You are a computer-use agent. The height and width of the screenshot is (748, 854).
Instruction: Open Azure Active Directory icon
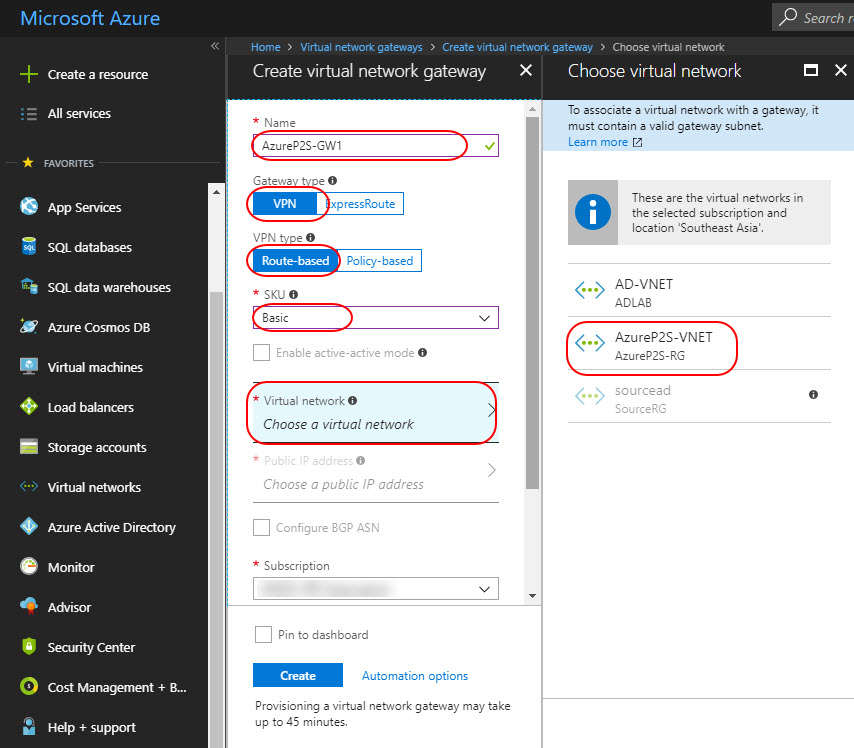[x=29, y=526]
